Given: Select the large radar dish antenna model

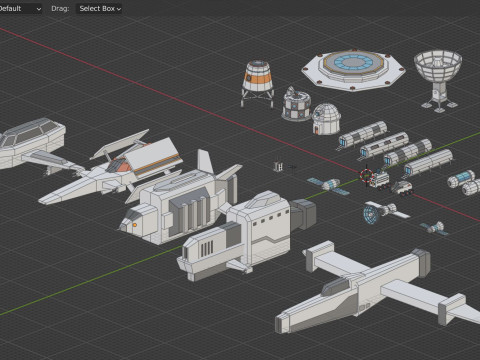Looking at the screenshot, I should (x=438, y=80).
